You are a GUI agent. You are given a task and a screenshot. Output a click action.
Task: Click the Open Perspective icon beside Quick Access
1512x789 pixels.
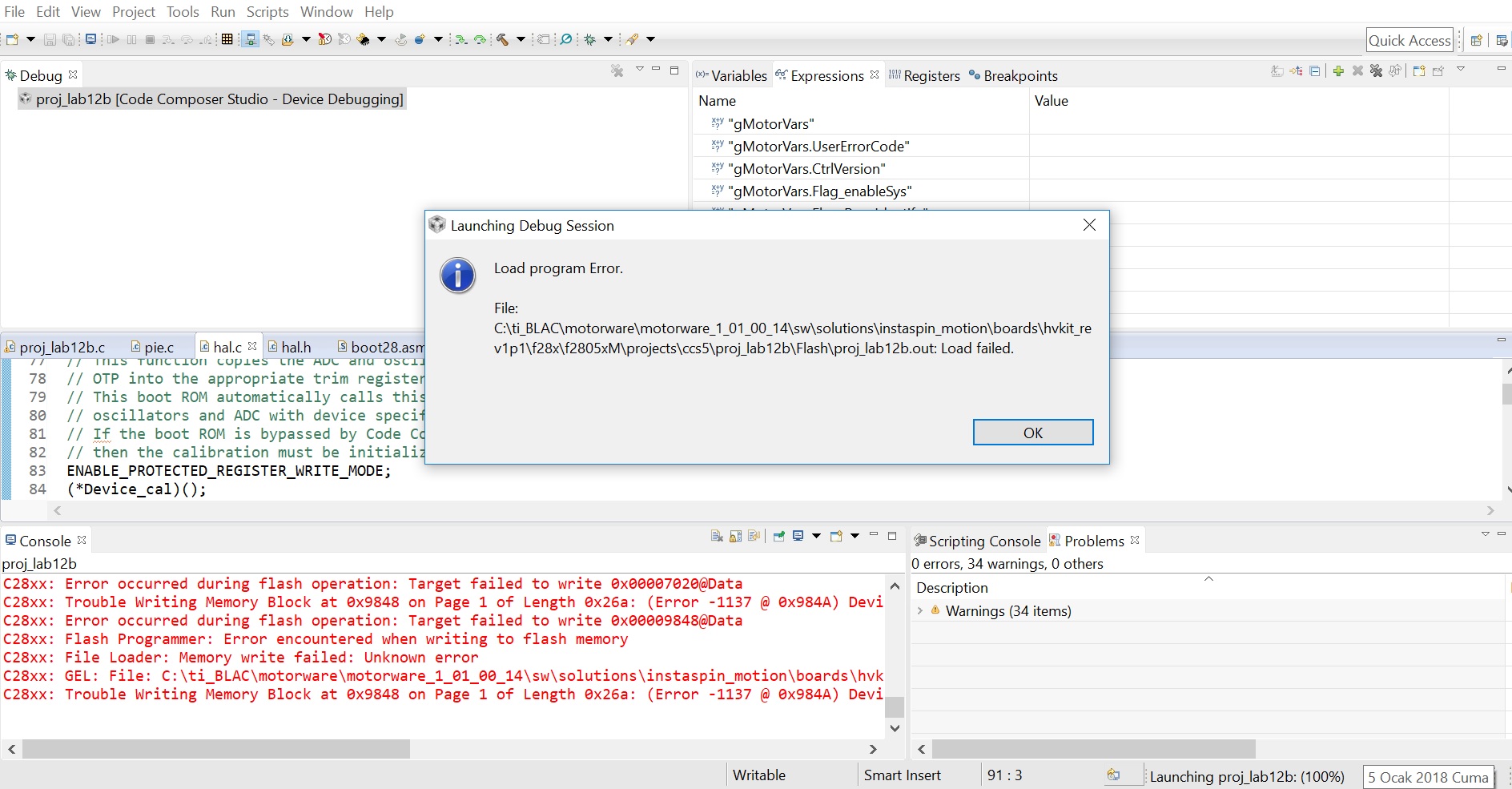point(1476,40)
